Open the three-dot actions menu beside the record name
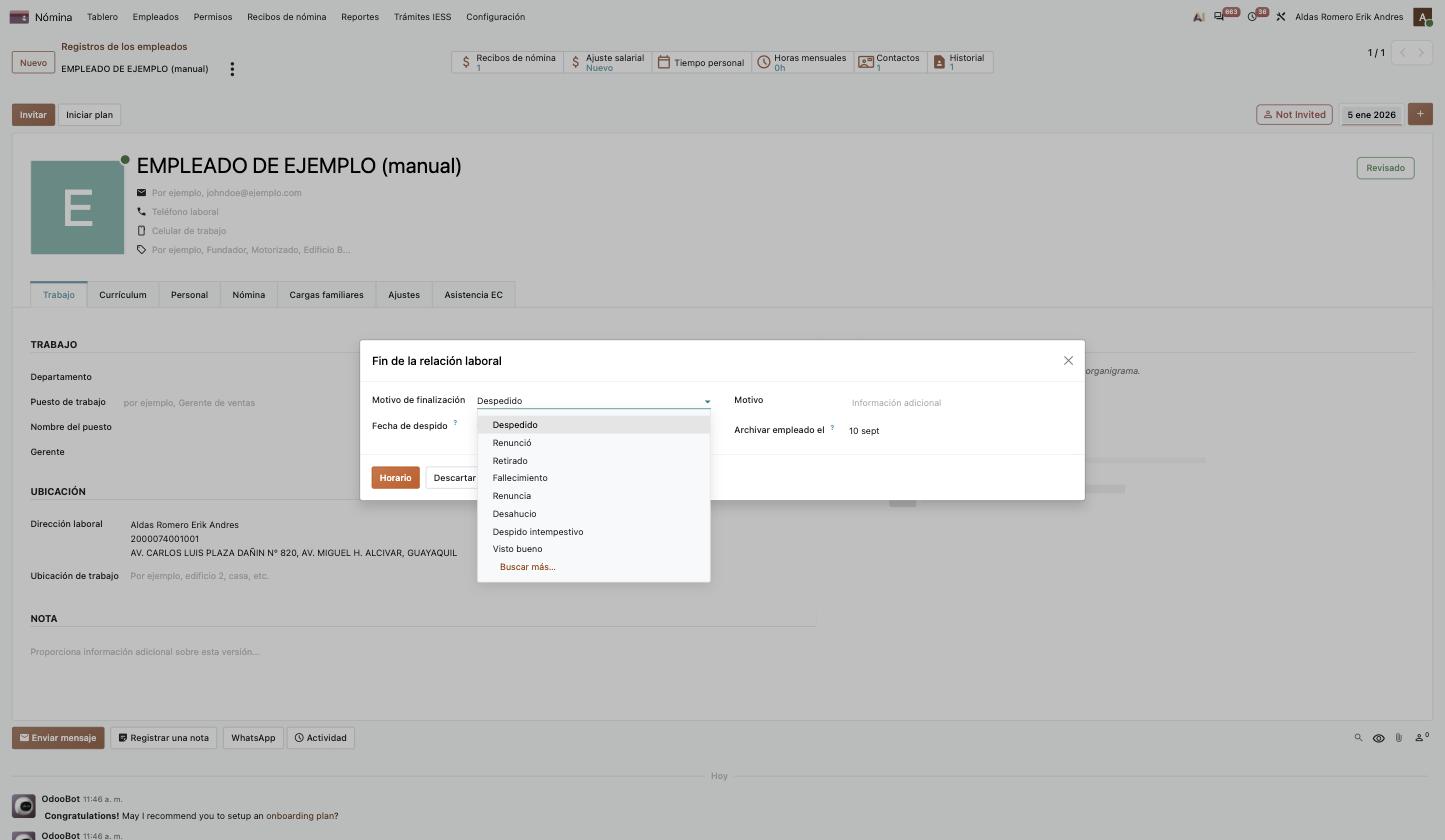Image resolution: width=1445 pixels, height=840 pixels. tap(232, 69)
